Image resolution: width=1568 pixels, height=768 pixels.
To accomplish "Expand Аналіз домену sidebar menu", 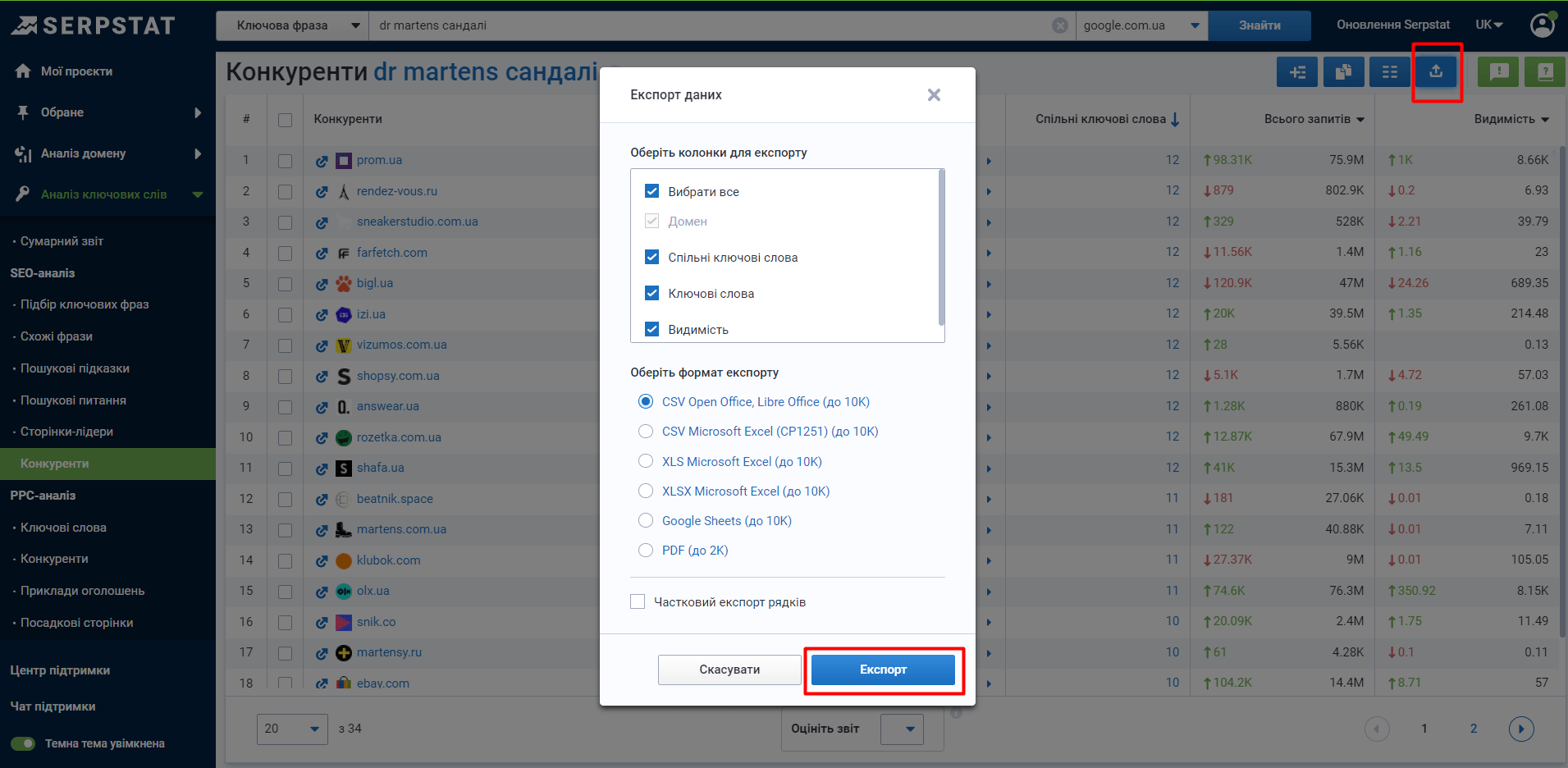I will (x=107, y=153).
